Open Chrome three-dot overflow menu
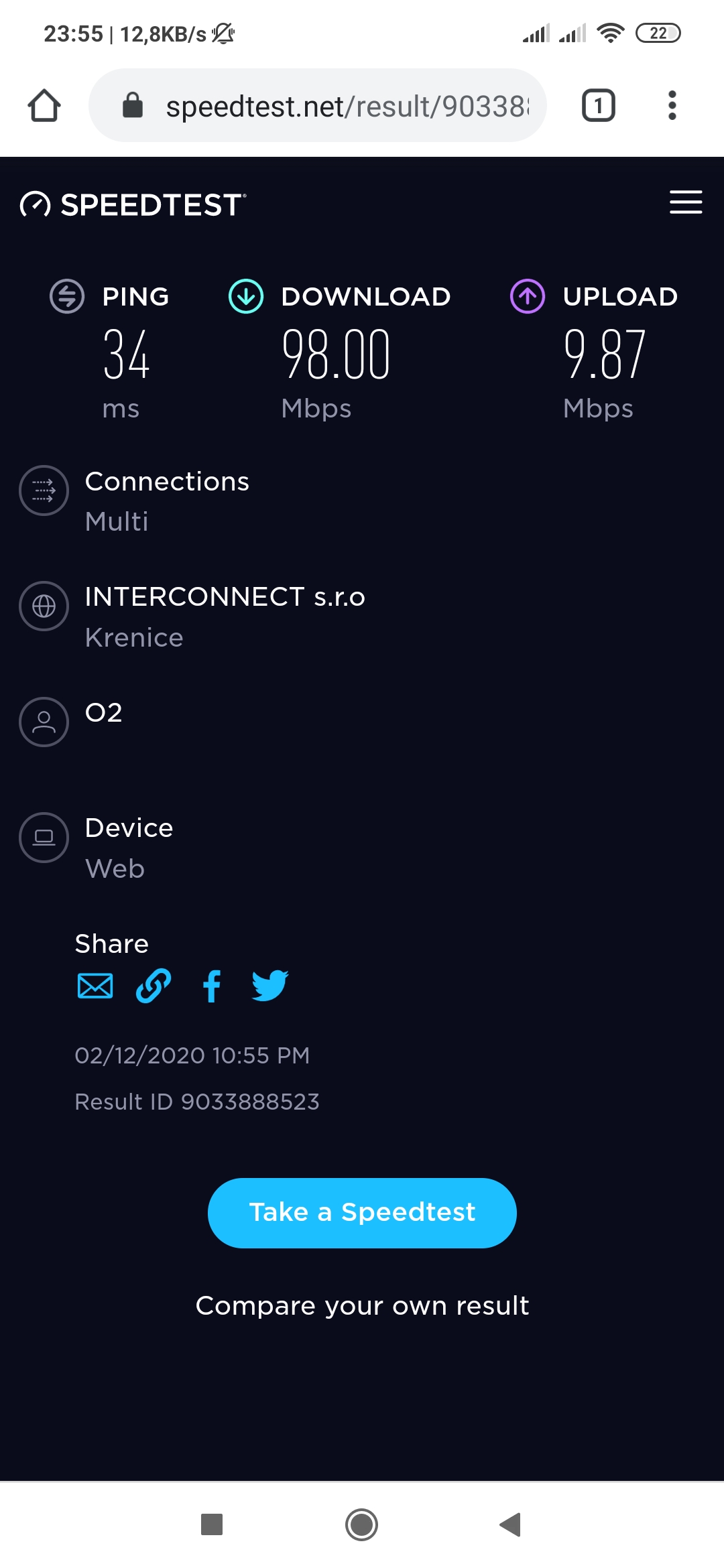The image size is (724, 1568). tap(672, 106)
